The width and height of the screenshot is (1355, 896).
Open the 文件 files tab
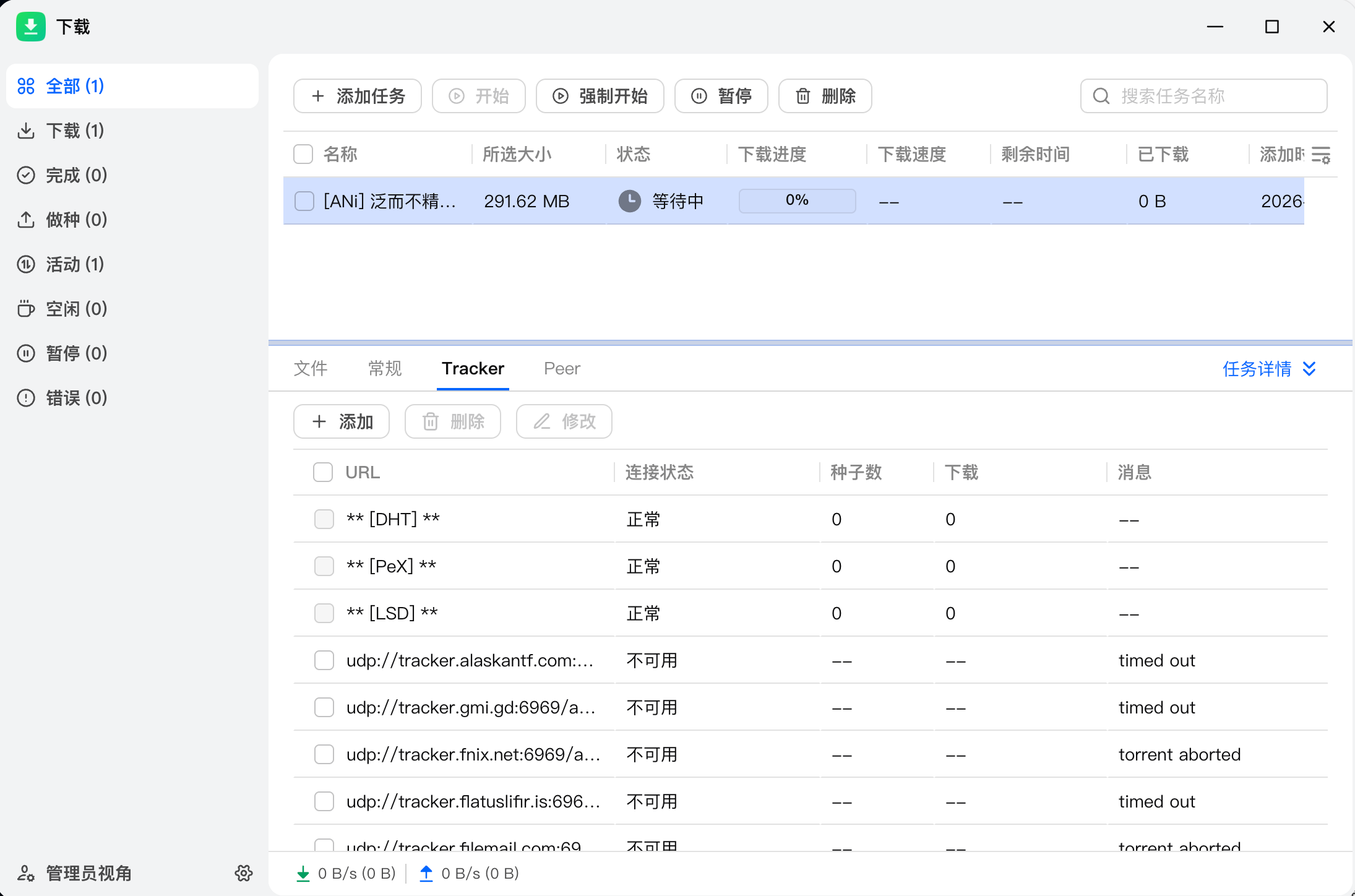(x=311, y=369)
